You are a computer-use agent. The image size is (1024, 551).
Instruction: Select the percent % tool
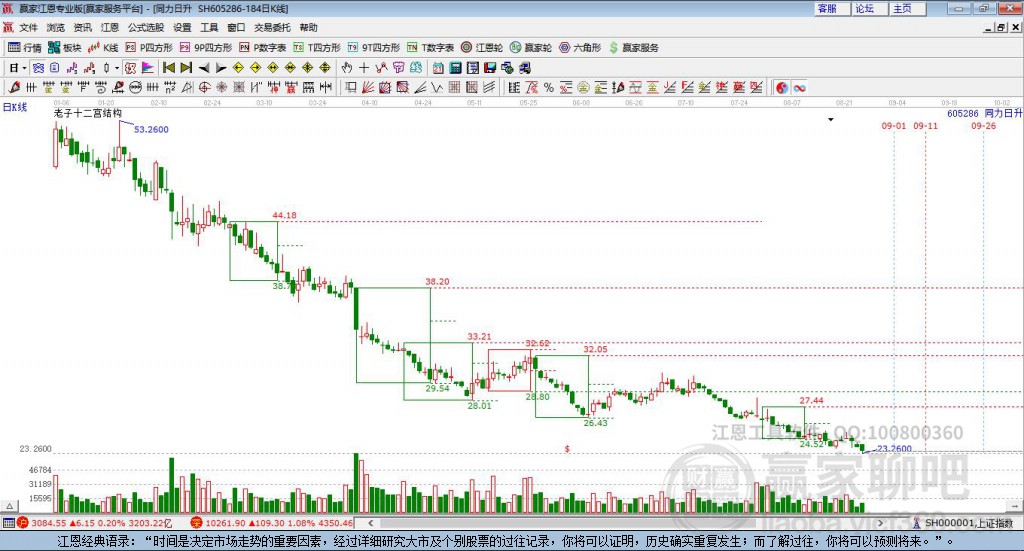pyautogui.click(x=549, y=87)
